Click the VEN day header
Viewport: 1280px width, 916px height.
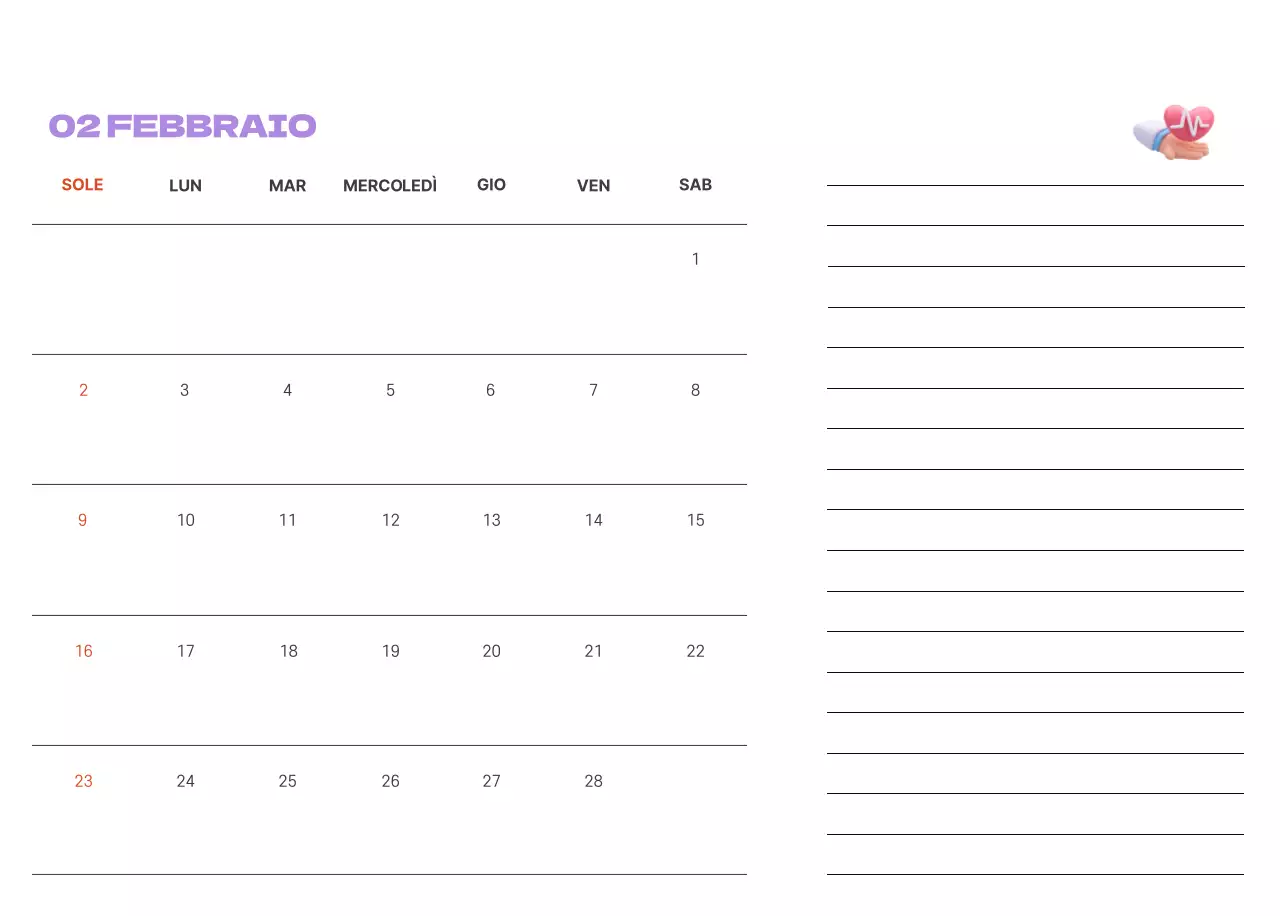click(593, 186)
